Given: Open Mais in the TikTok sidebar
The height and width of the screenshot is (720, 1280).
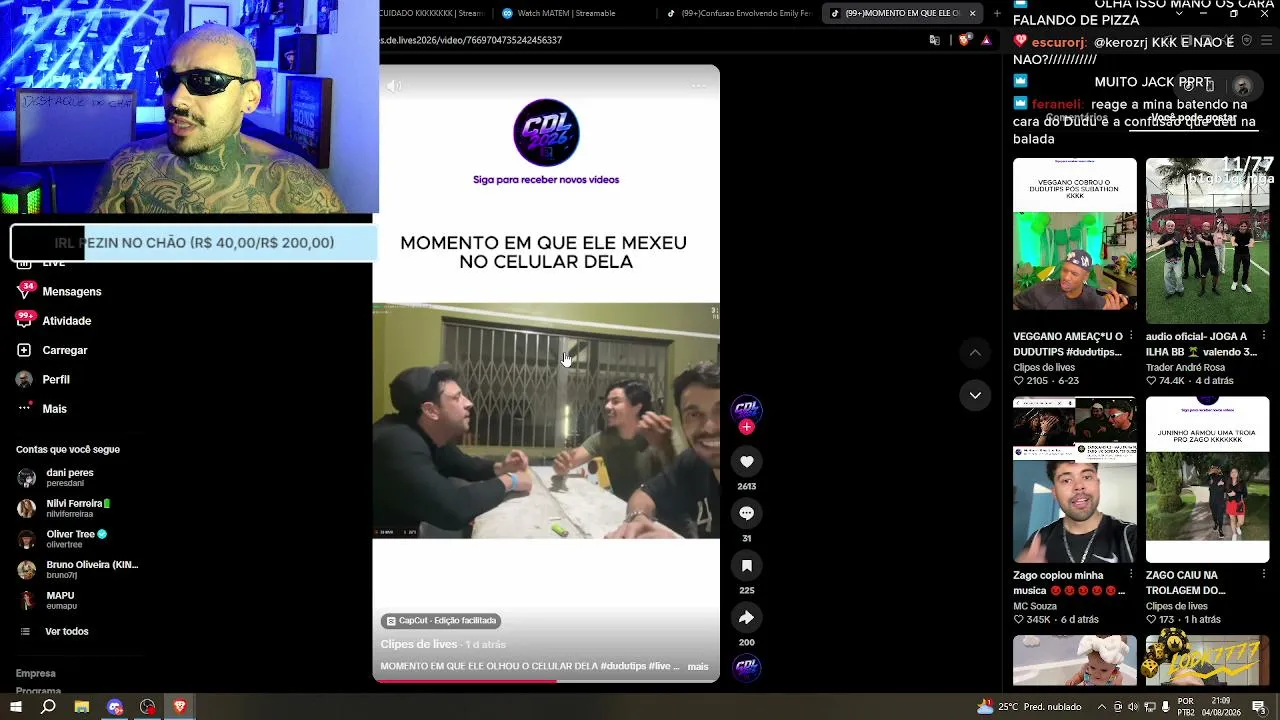Looking at the screenshot, I should click(54, 409).
